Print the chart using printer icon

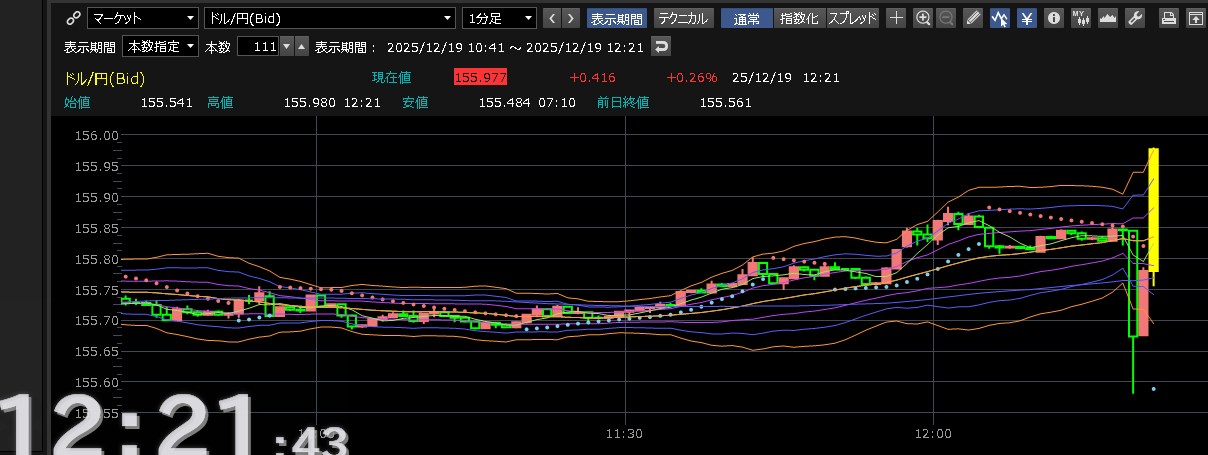(1167, 18)
